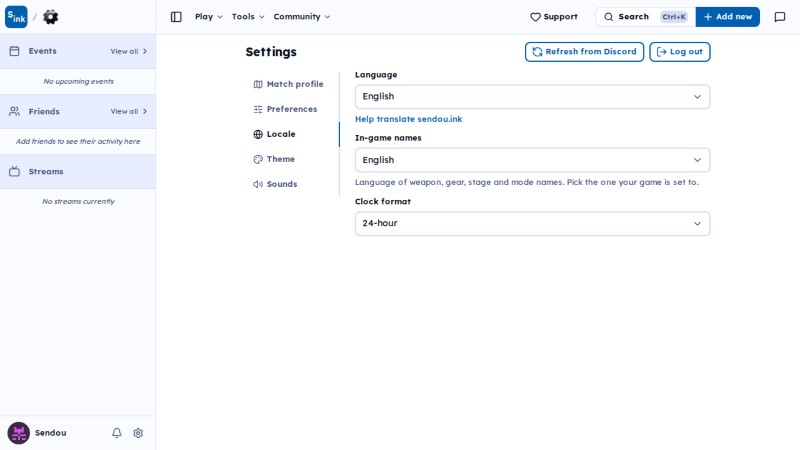Switch to the Theme settings tab
Image resolution: width=800 pixels, height=450 pixels.
point(274,159)
